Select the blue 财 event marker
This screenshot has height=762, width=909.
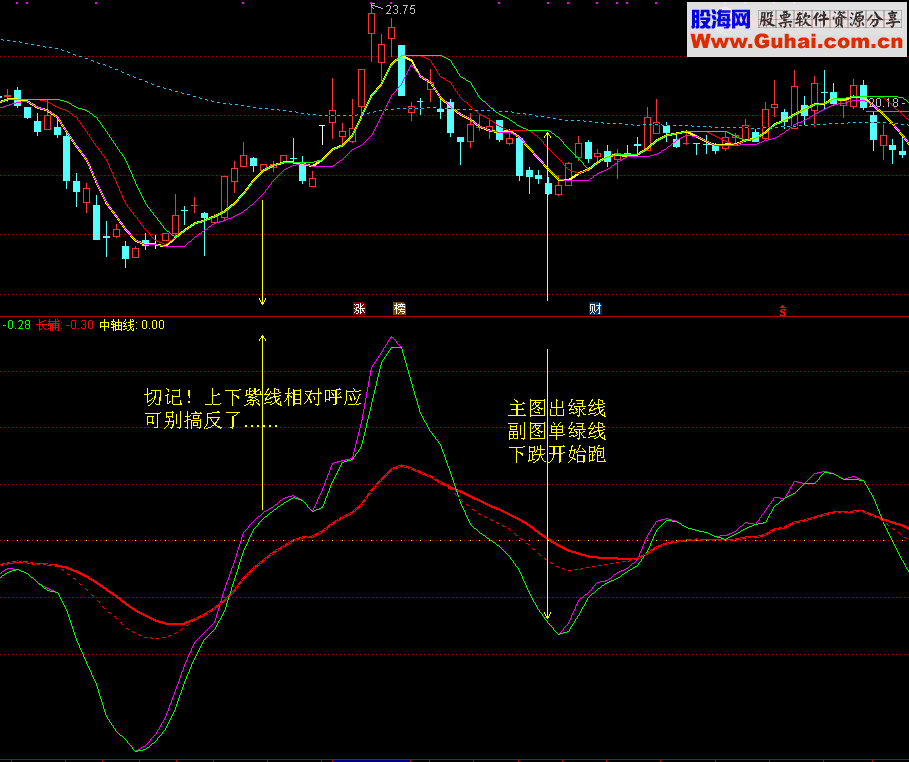point(594,309)
